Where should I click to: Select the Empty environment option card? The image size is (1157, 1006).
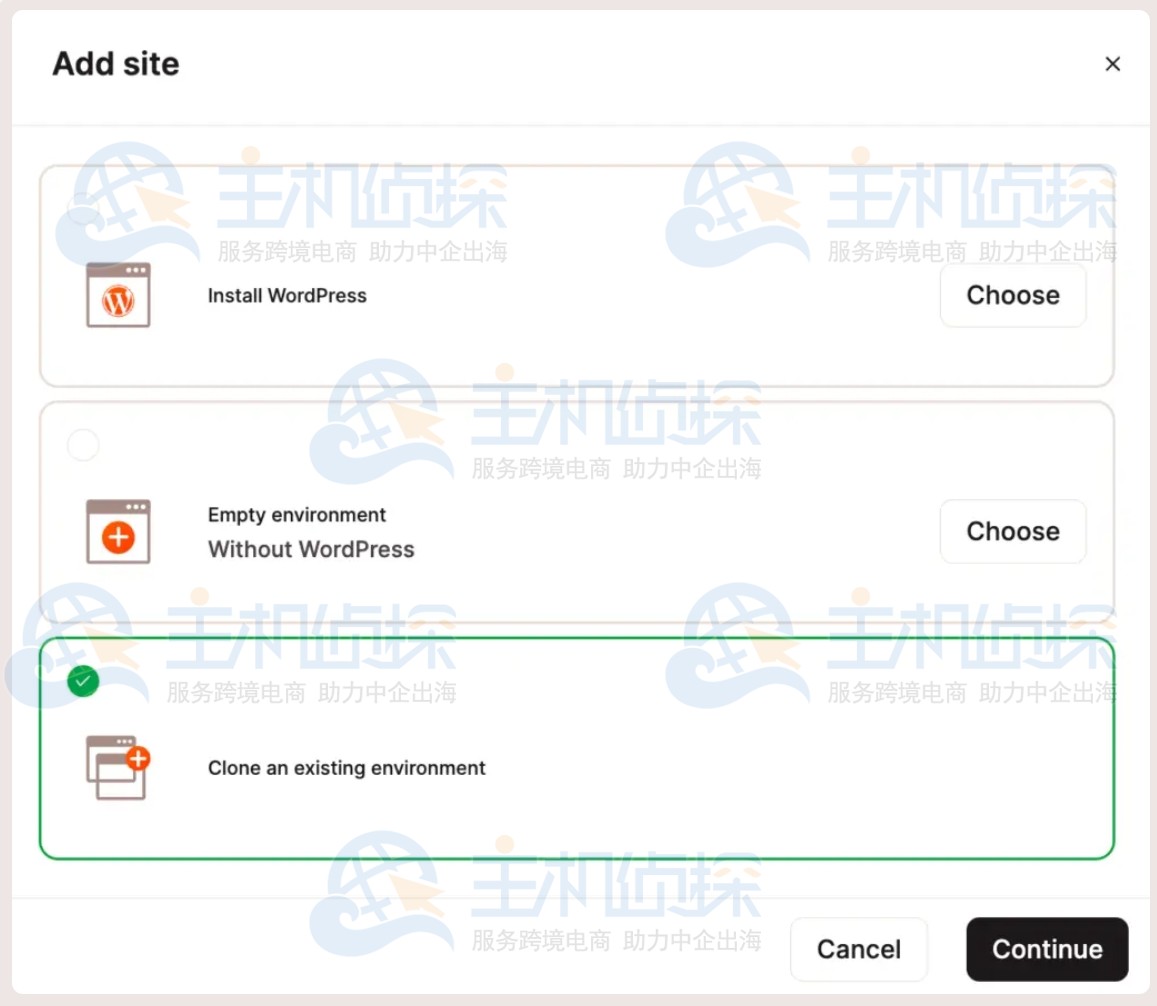click(576, 505)
